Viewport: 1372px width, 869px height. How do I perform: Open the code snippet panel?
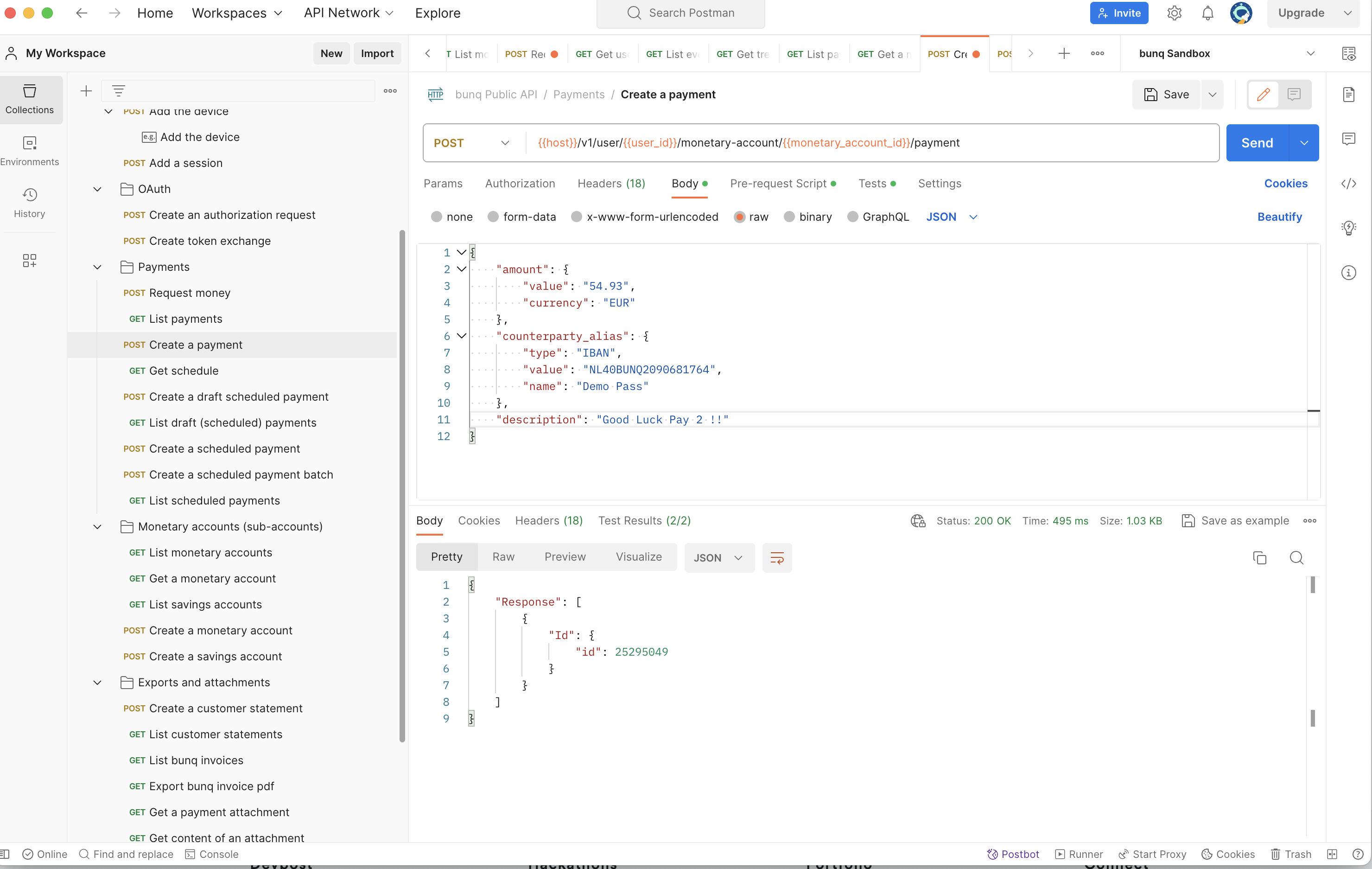(1349, 184)
